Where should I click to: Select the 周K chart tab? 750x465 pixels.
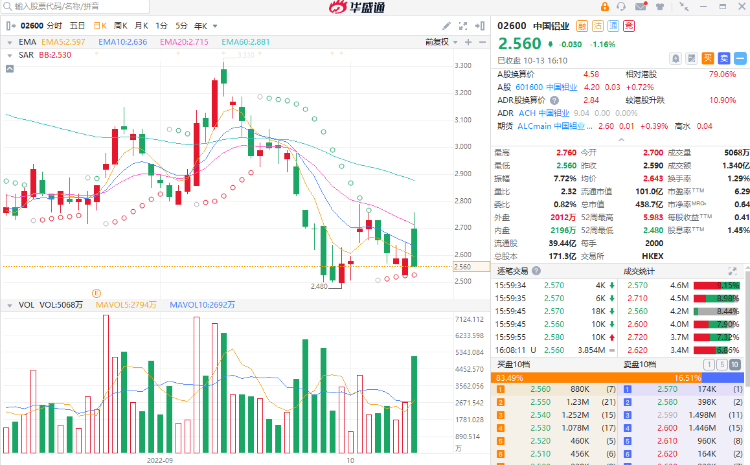[121, 26]
